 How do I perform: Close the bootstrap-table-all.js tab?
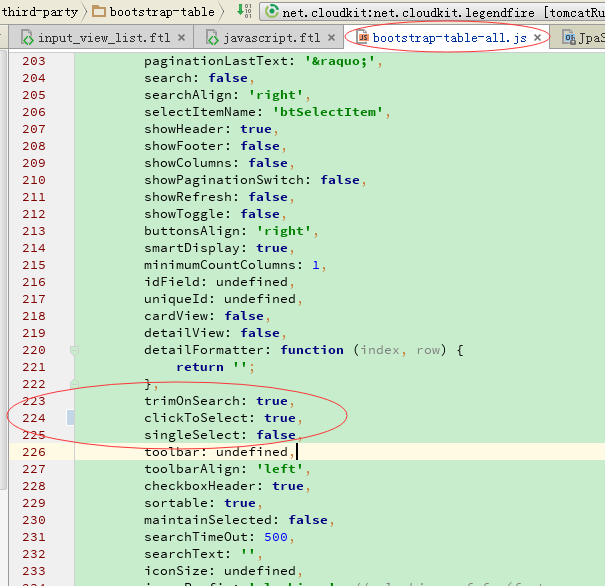[537, 38]
